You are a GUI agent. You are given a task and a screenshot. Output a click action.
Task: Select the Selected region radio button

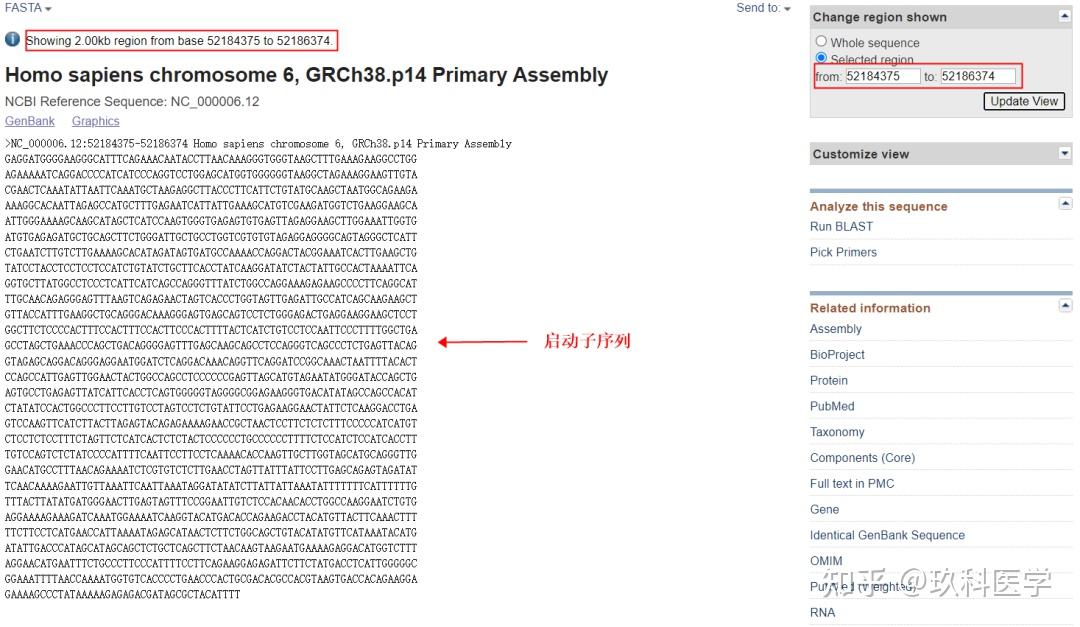(821, 59)
